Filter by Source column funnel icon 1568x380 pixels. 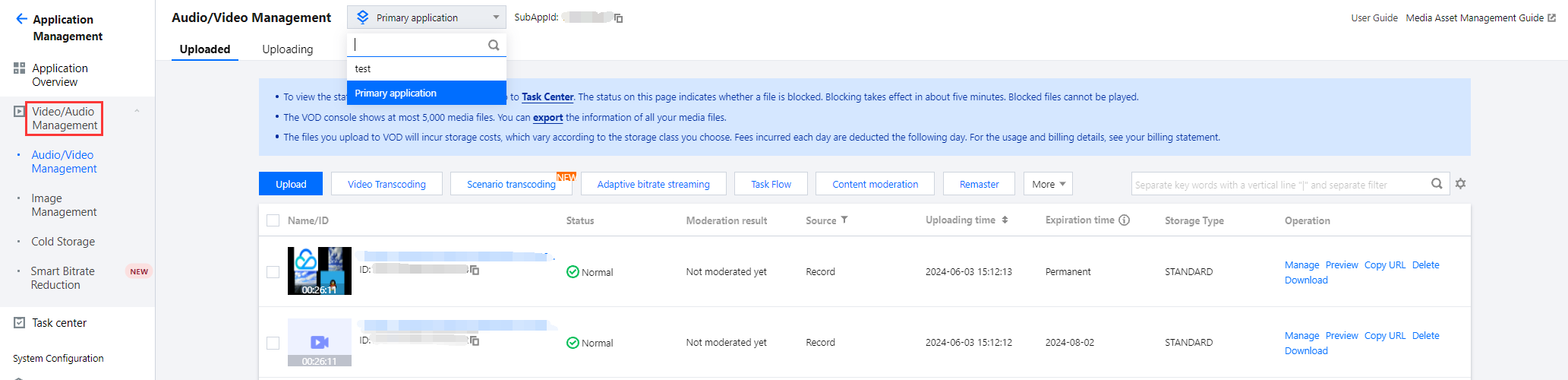844,220
